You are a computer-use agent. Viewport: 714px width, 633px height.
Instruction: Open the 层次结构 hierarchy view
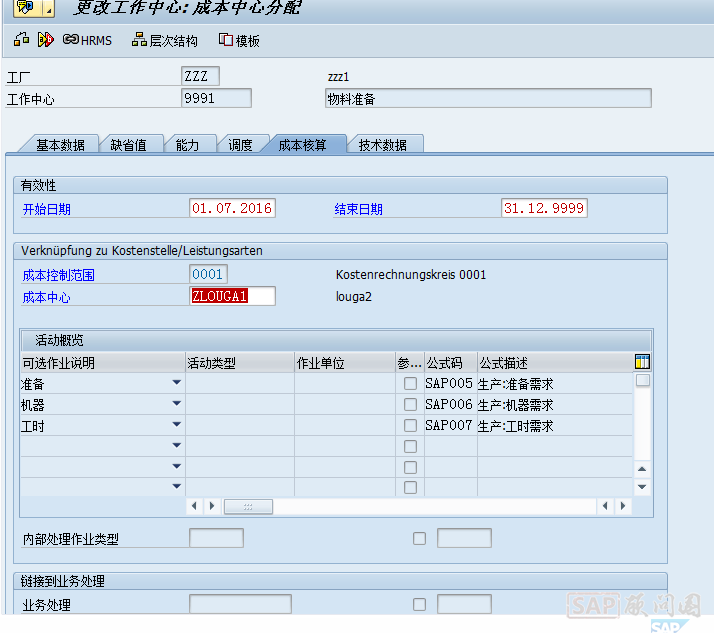(165, 40)
